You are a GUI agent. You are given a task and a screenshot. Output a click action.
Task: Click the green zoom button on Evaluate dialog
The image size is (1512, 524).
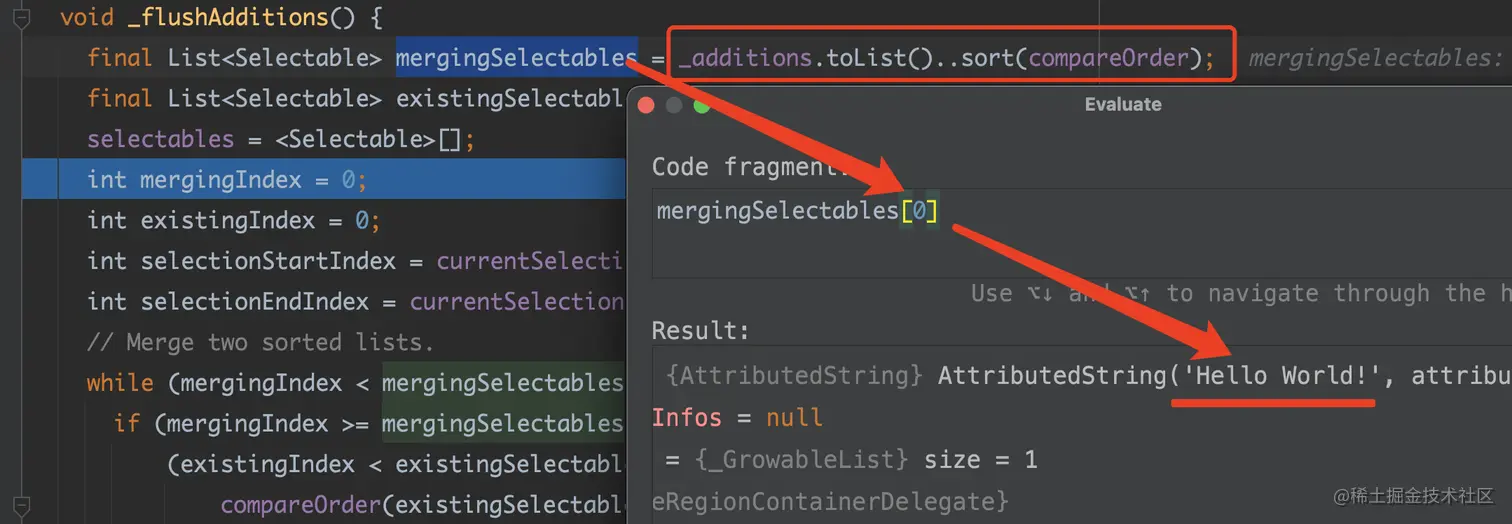[x=701, y=105]
